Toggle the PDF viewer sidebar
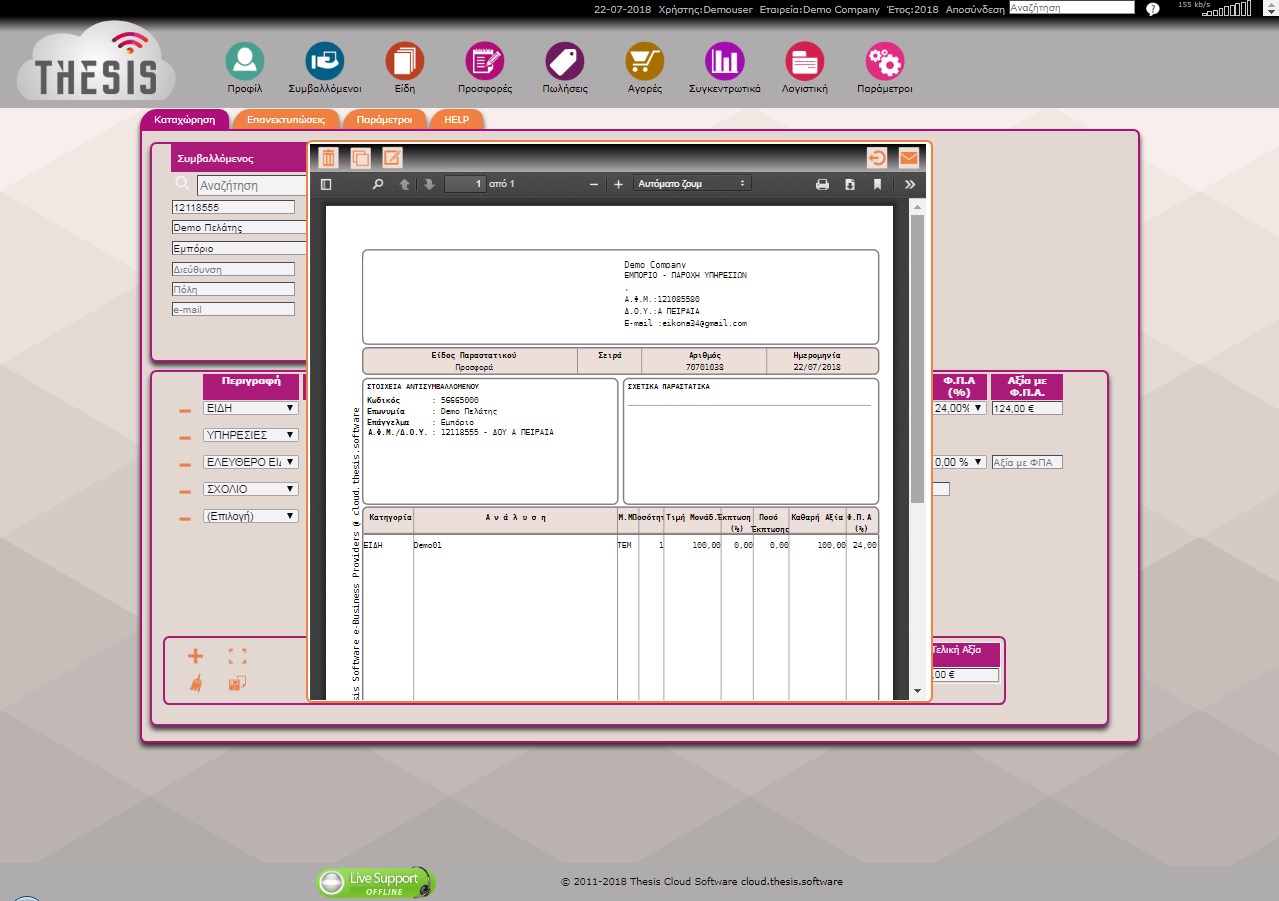Image resolution: width=1279 pixels, height=901 pixels. [326, 184]
